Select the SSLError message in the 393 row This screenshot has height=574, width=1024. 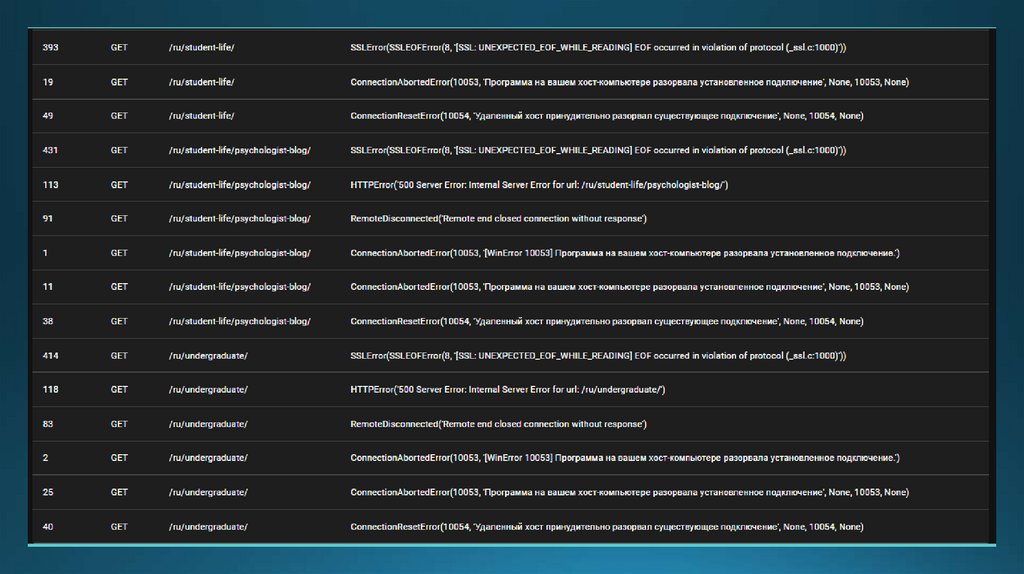click(x=598, y=48)
